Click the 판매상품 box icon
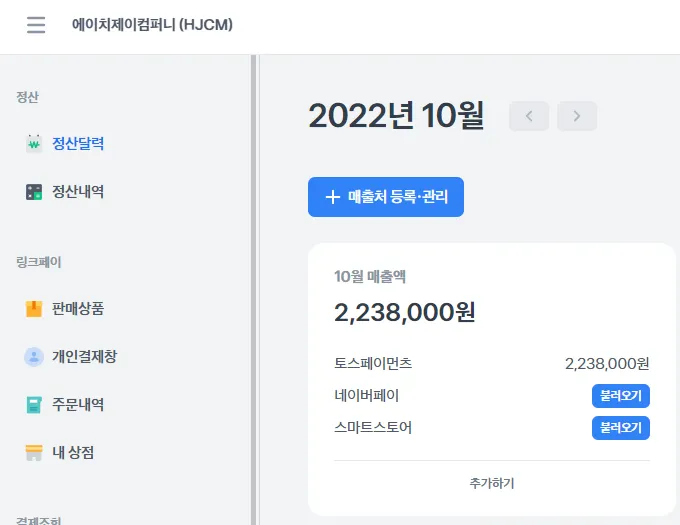Viewport: 680px width, 525px height. point(34,309)
